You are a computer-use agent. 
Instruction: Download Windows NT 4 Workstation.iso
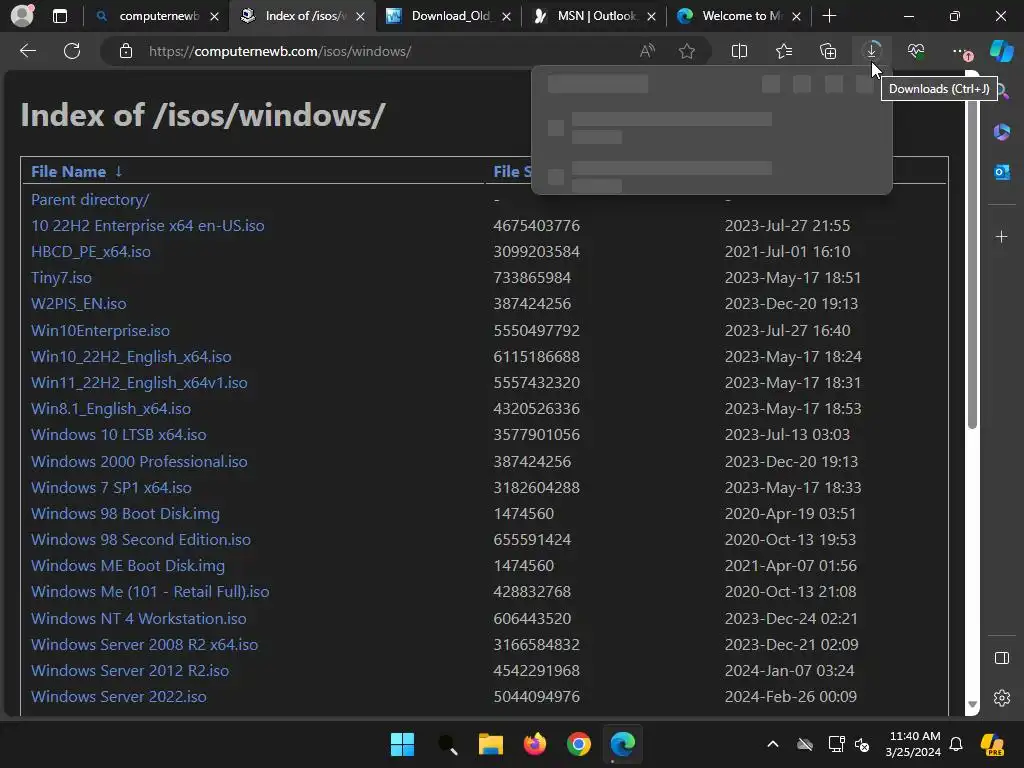pyautogui.click(x=138, y=618)
